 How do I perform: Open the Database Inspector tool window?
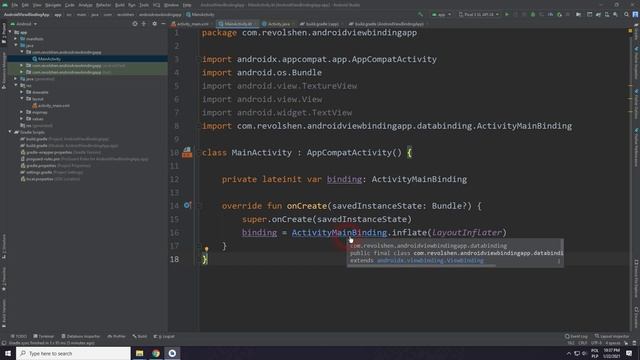click(x=80, y=336)
